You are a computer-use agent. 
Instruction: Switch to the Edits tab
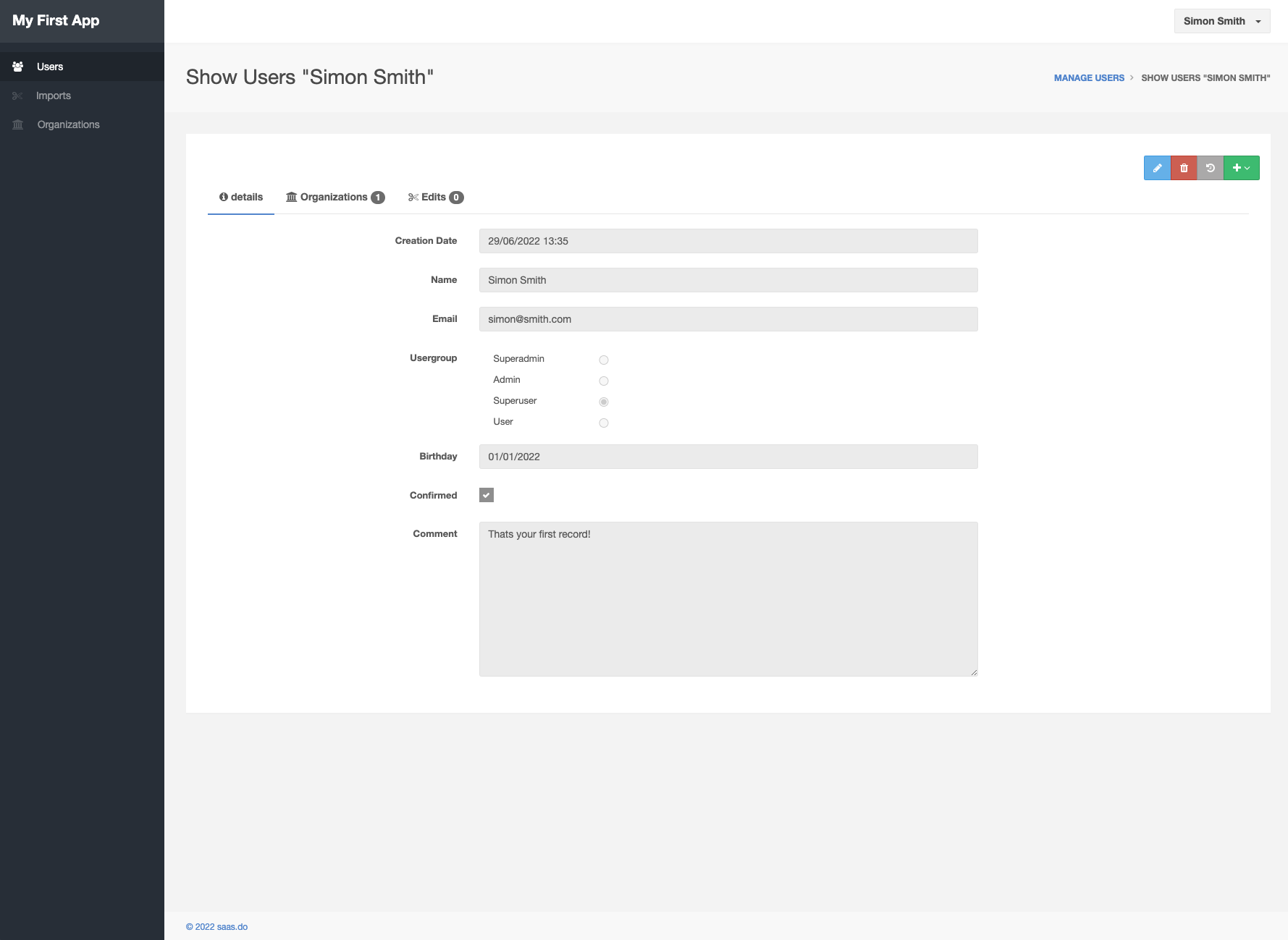[x=435, y=196]
